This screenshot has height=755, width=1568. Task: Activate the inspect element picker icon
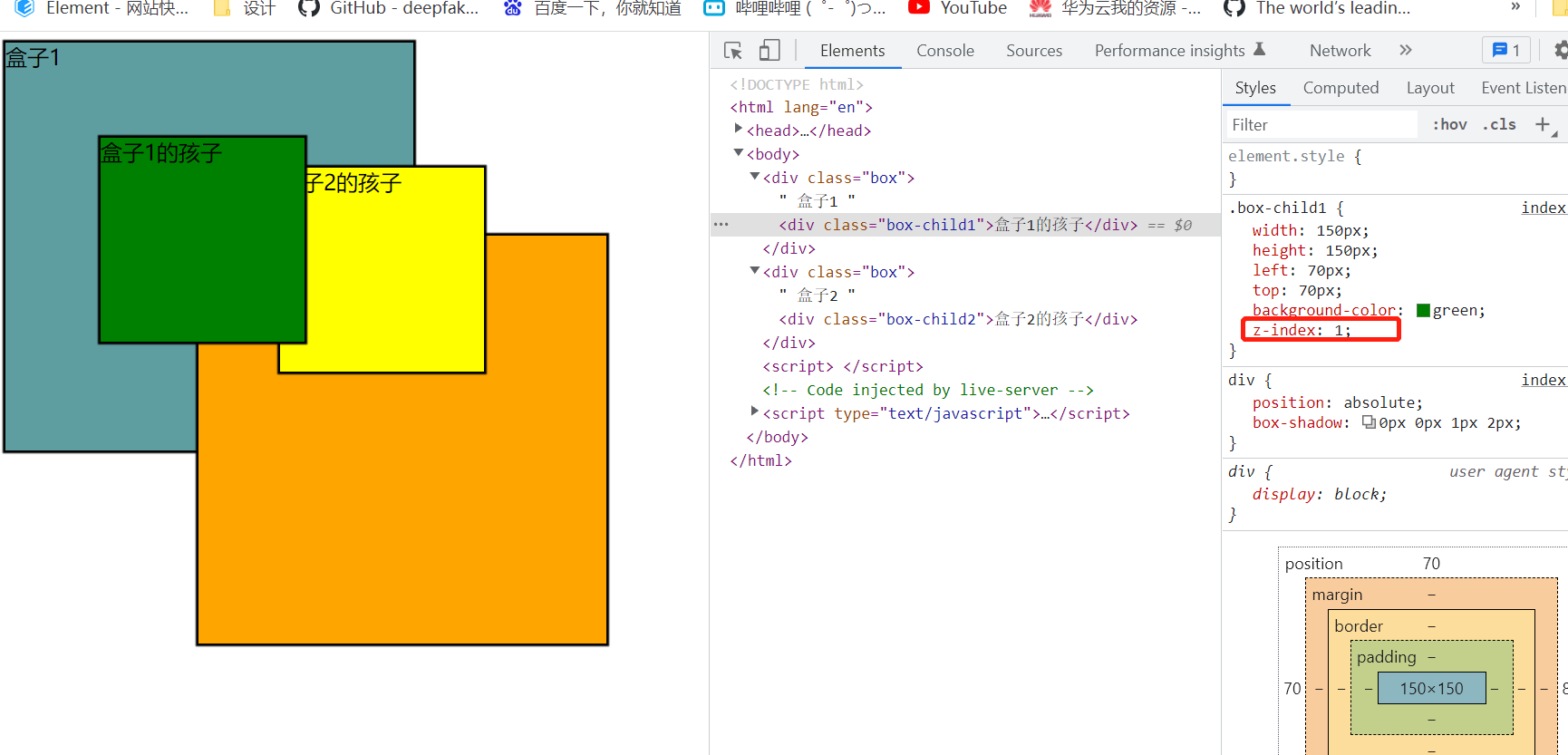[733, 51]
